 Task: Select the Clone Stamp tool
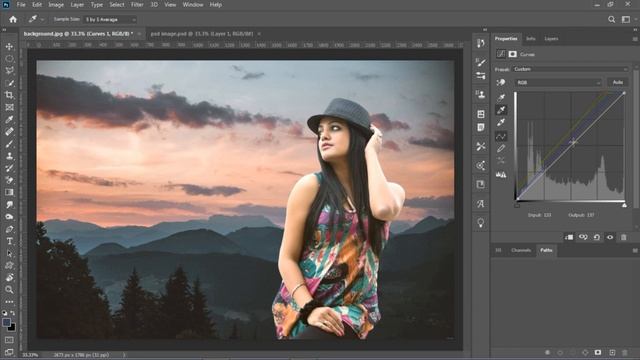(x=9, y=156)
